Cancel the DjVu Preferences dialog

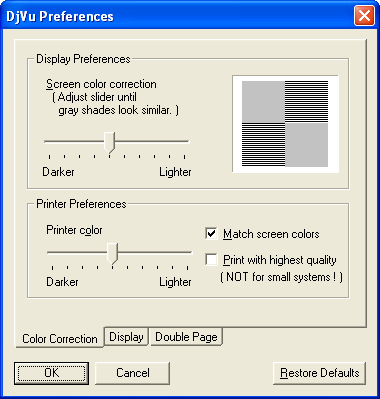point(132,373)
